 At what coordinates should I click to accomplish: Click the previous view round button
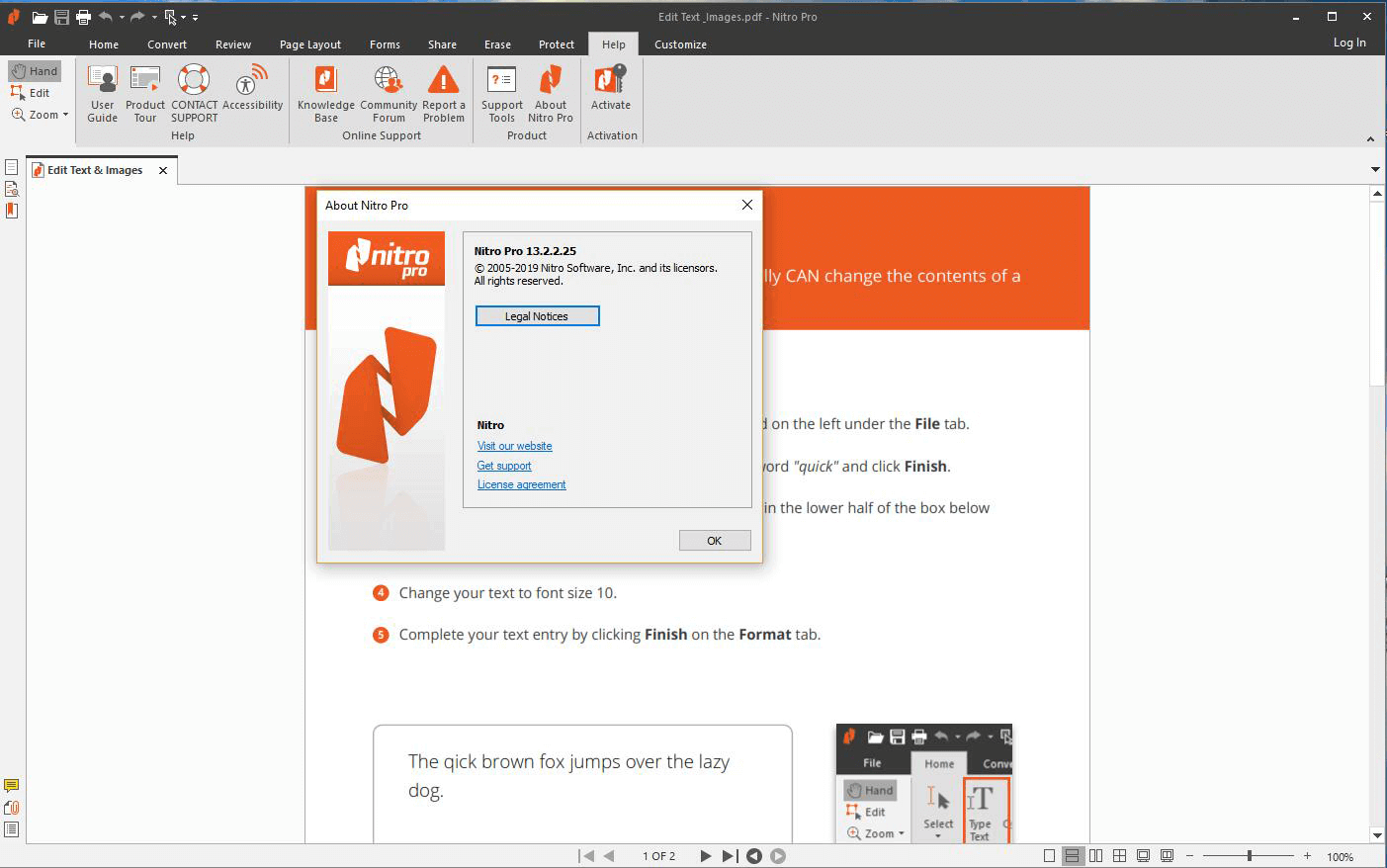pos(754,856)
